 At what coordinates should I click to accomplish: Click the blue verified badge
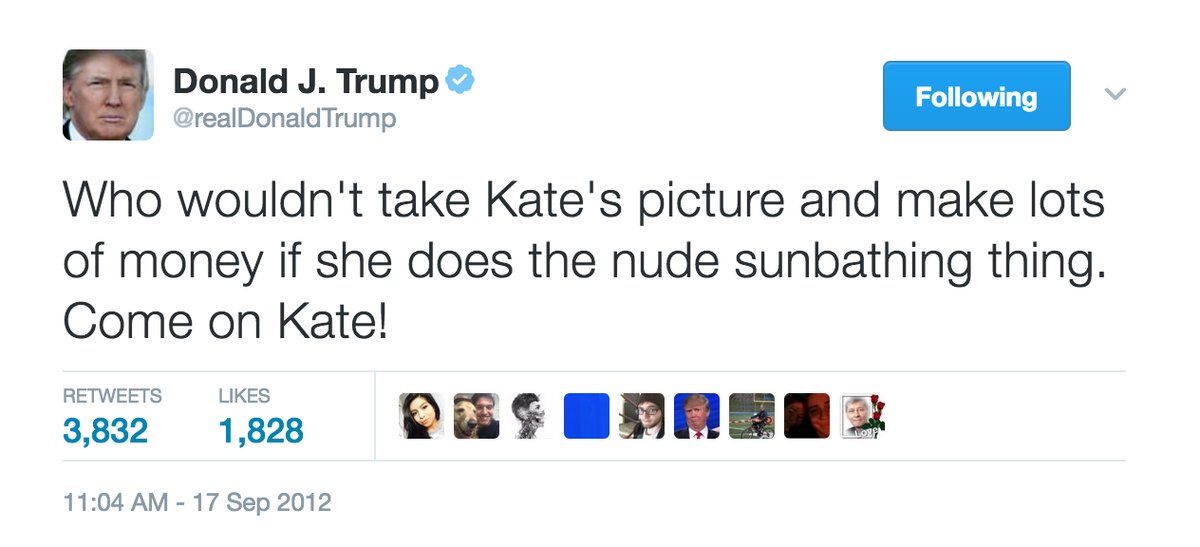(x=460, y=81)
